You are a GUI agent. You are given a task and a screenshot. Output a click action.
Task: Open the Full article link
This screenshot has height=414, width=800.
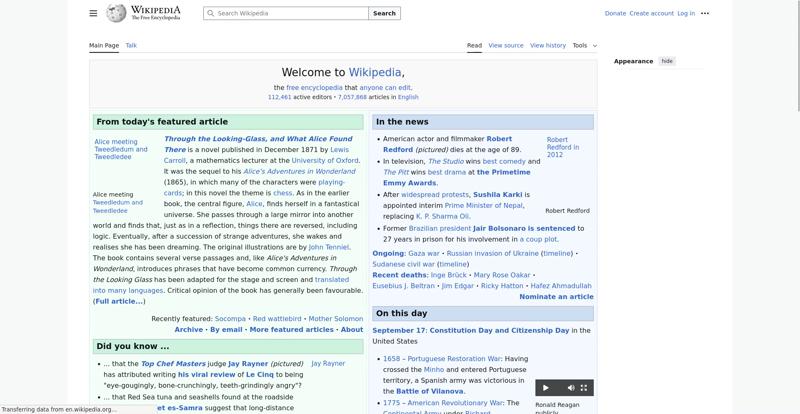pos(119,301)
